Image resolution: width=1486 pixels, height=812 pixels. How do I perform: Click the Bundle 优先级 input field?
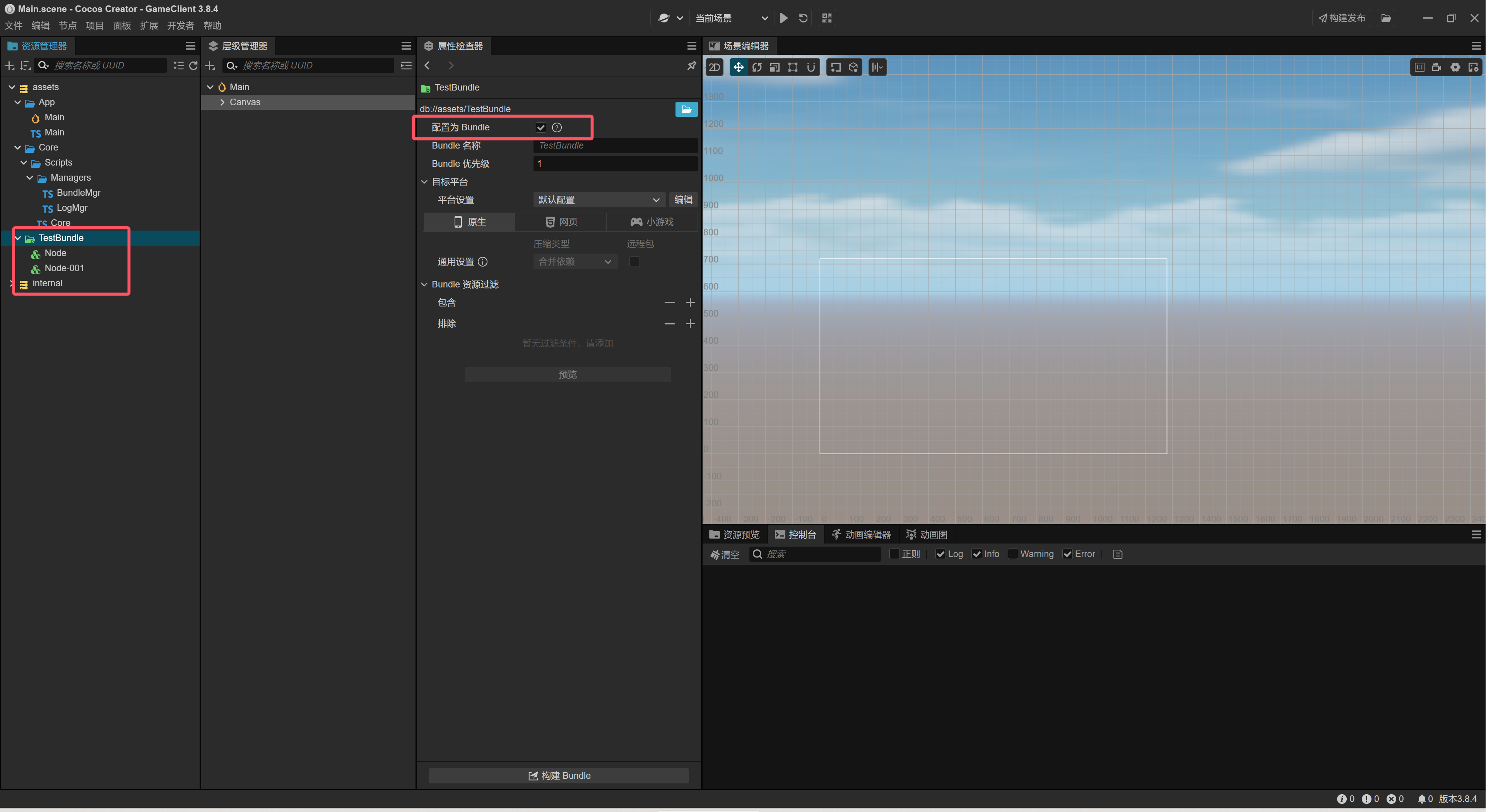coord(614,164)
